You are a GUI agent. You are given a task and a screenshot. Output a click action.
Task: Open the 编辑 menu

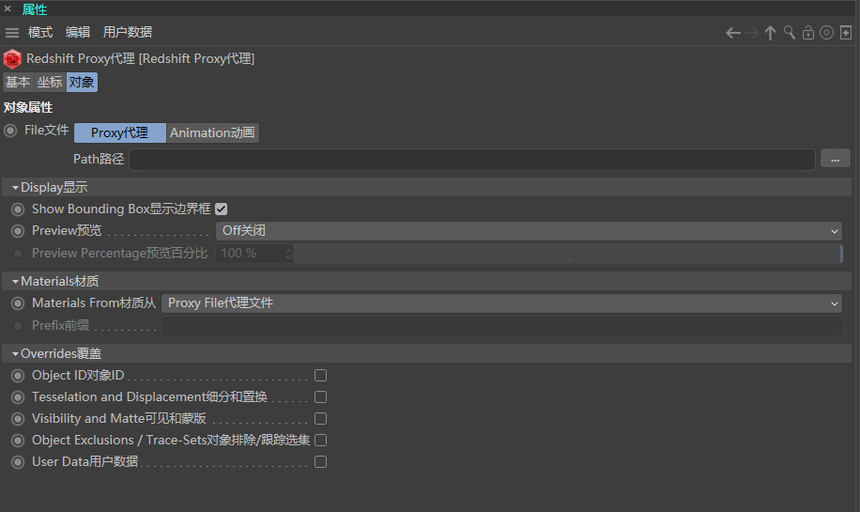tap(78, 32)
